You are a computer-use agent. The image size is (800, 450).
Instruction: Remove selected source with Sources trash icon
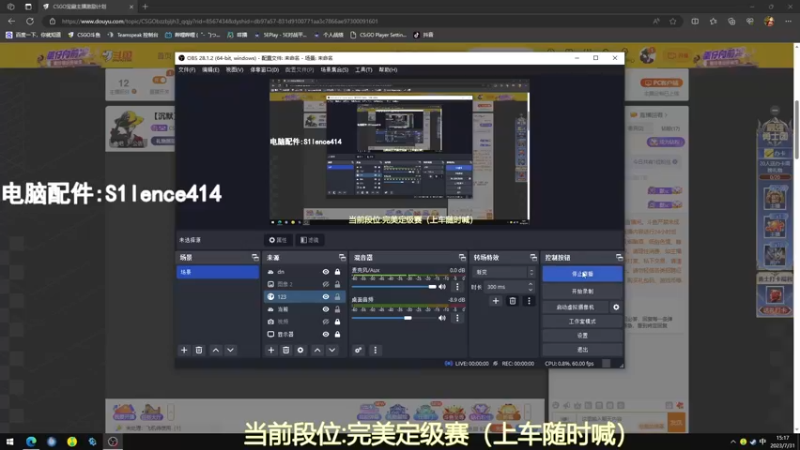click(286, 350)
